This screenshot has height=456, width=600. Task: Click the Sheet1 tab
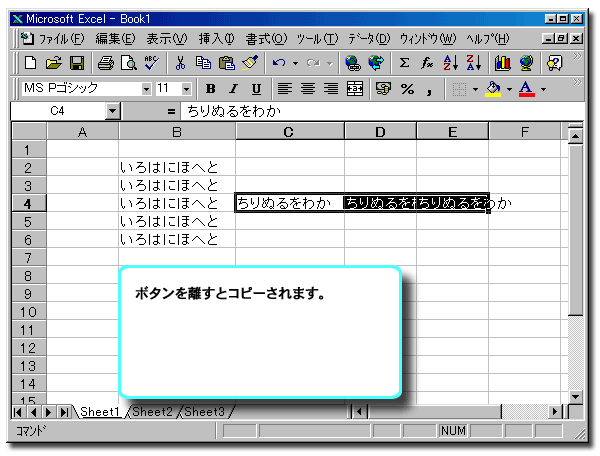[100, 412]
